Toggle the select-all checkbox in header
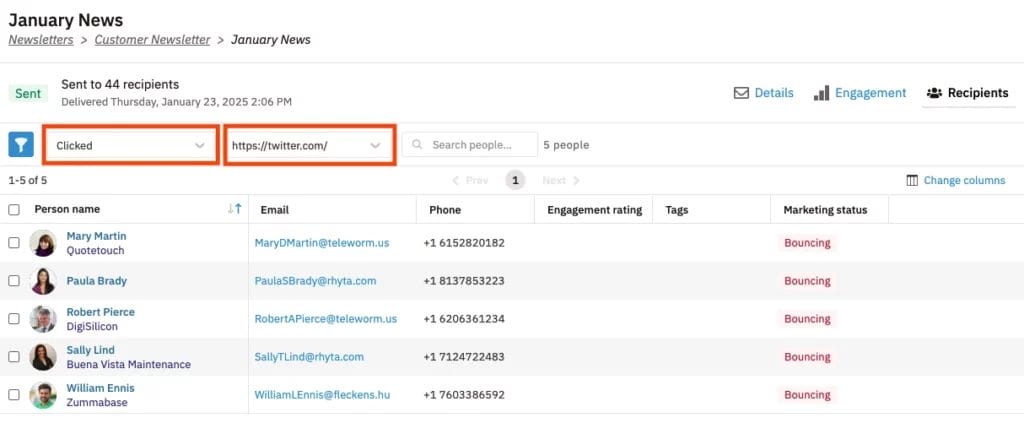This screenshot has height=434, width=1024. (14, 210)
